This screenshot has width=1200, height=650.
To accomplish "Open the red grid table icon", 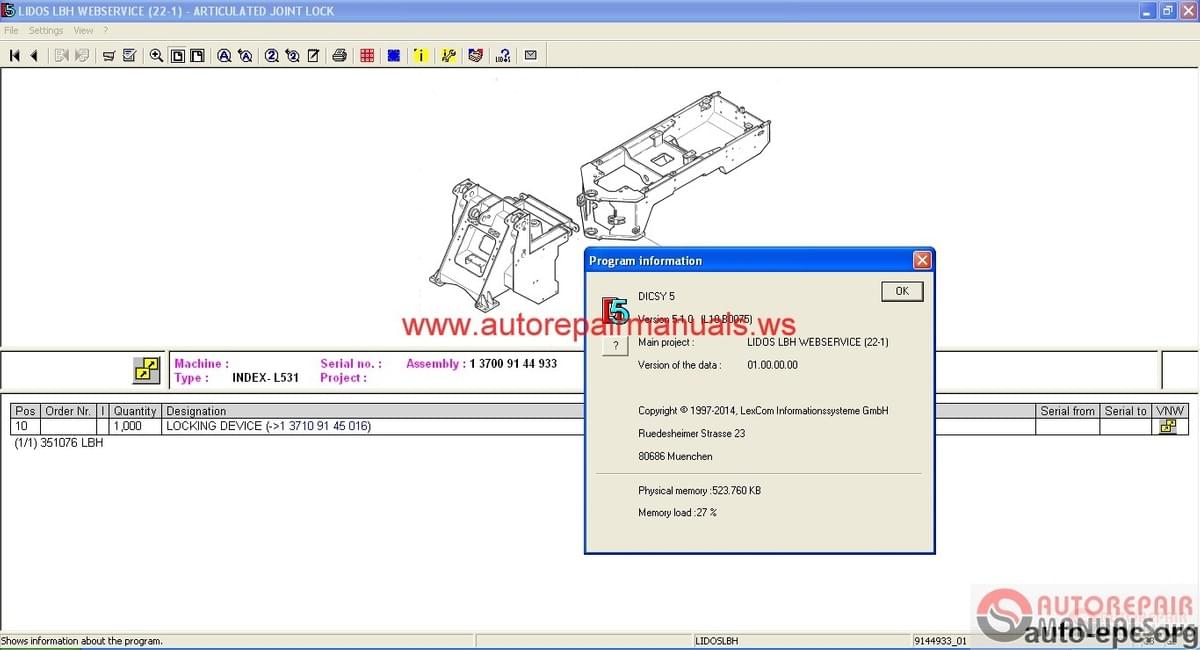I will (x=367, y=56).
